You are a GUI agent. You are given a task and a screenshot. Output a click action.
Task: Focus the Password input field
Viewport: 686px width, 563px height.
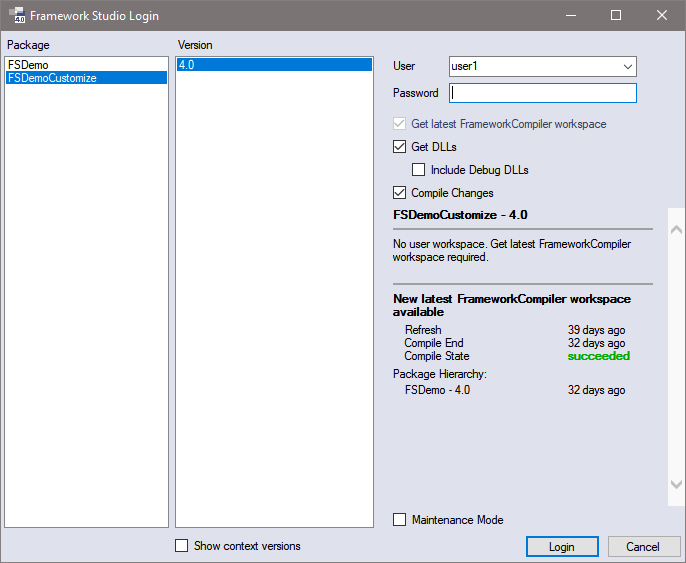(x=542, y=93)
